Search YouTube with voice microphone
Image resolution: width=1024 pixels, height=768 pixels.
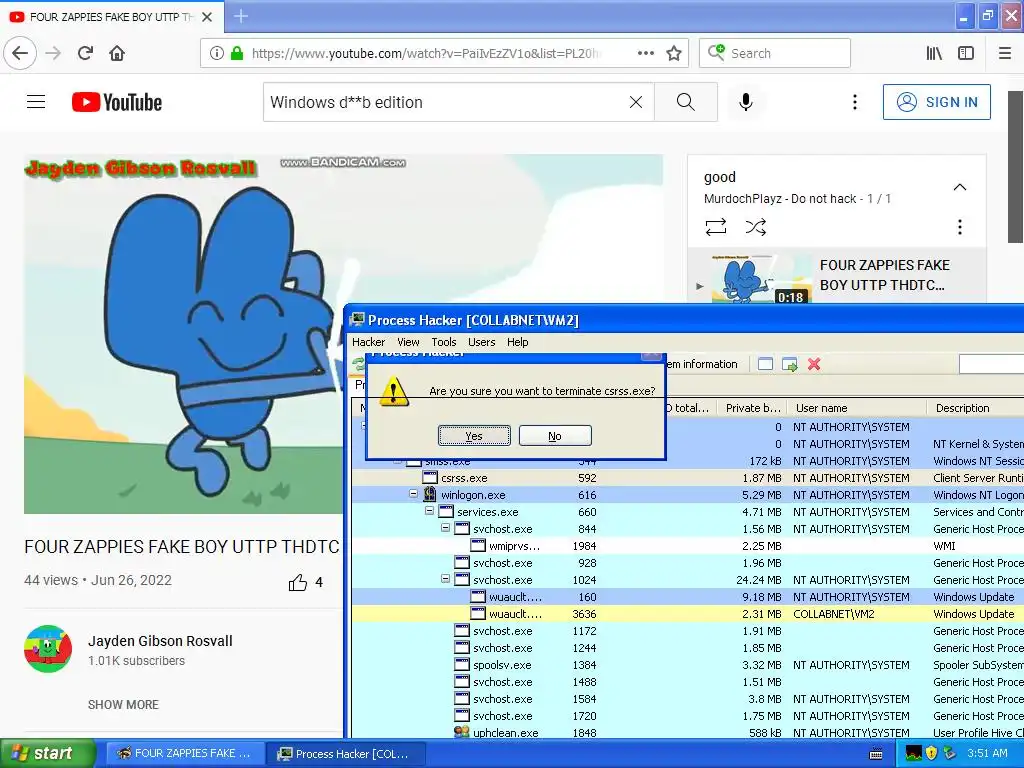pos(746,102)
